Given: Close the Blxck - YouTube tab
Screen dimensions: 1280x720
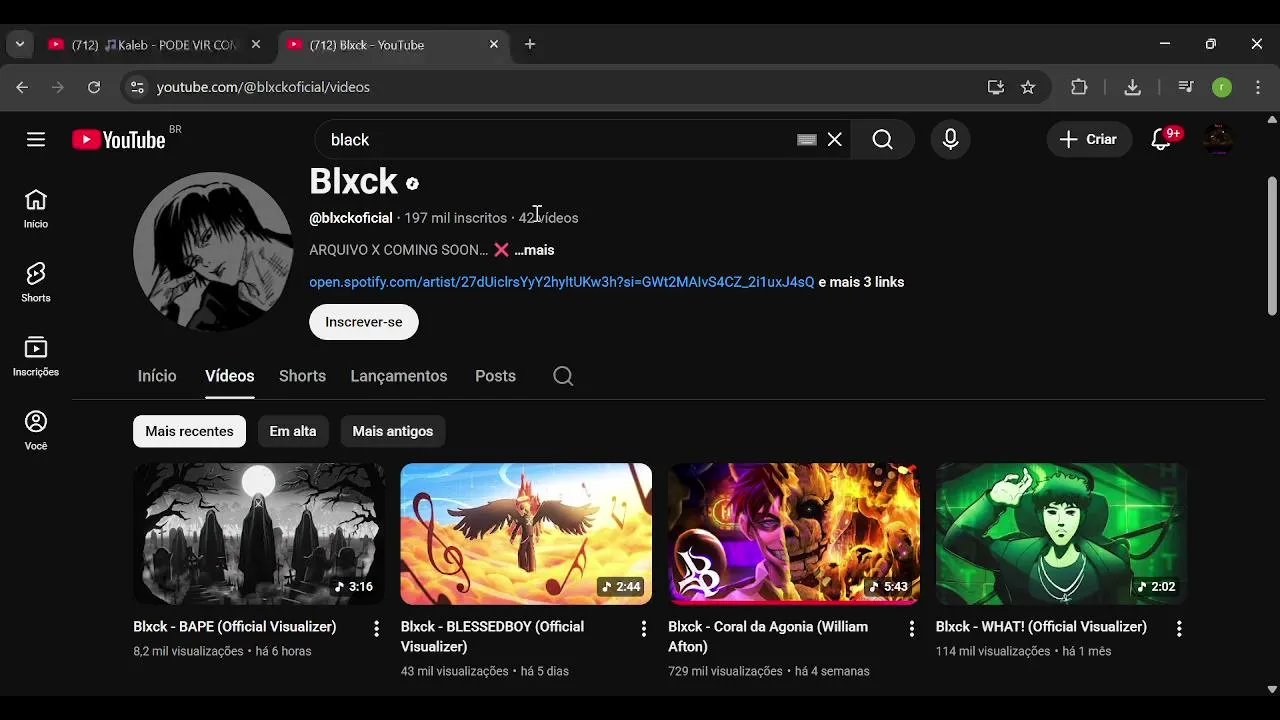Looking at the screenshot, I should (x=494, y=44).
